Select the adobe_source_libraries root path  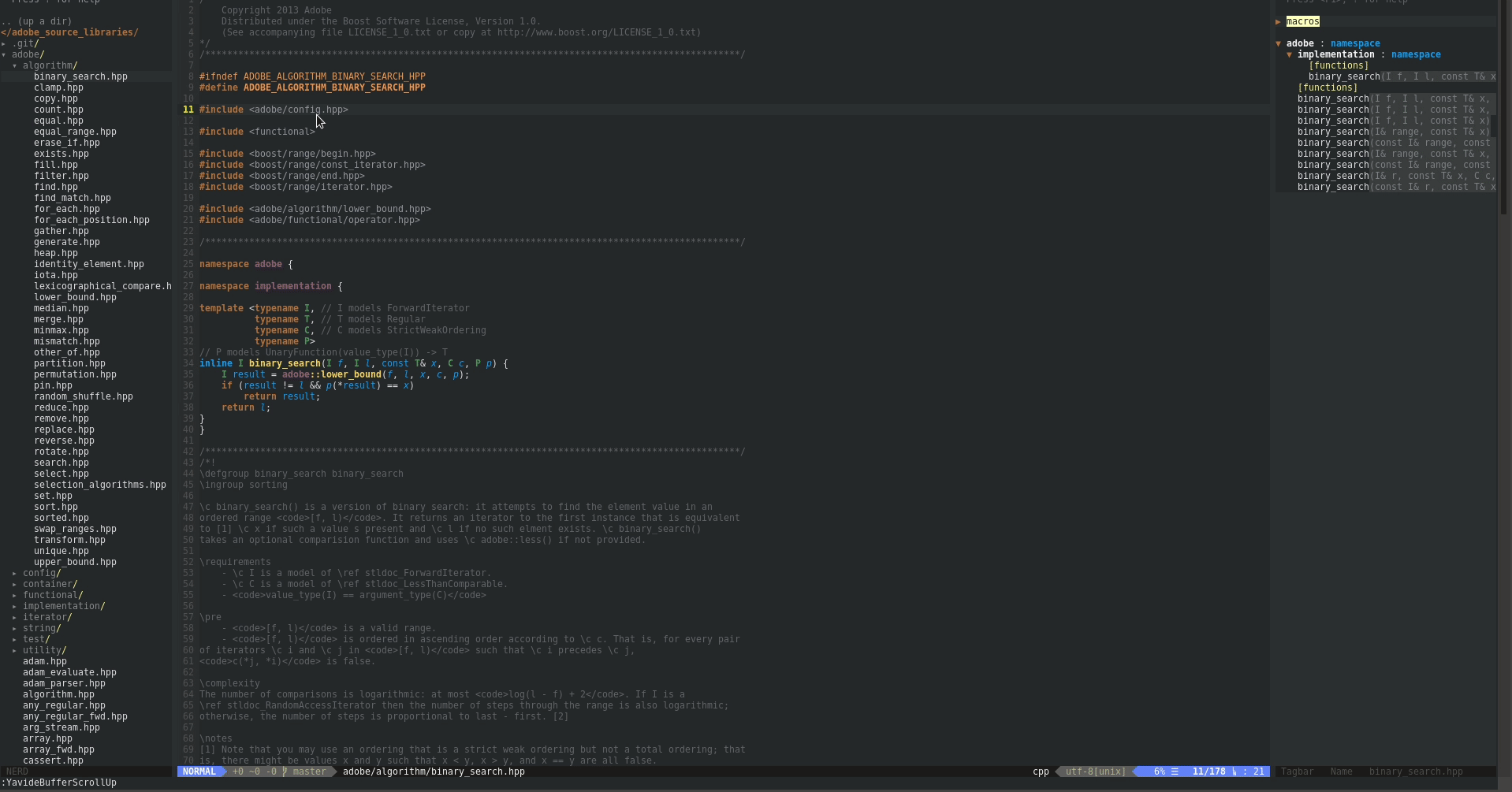tap(69, 32)
